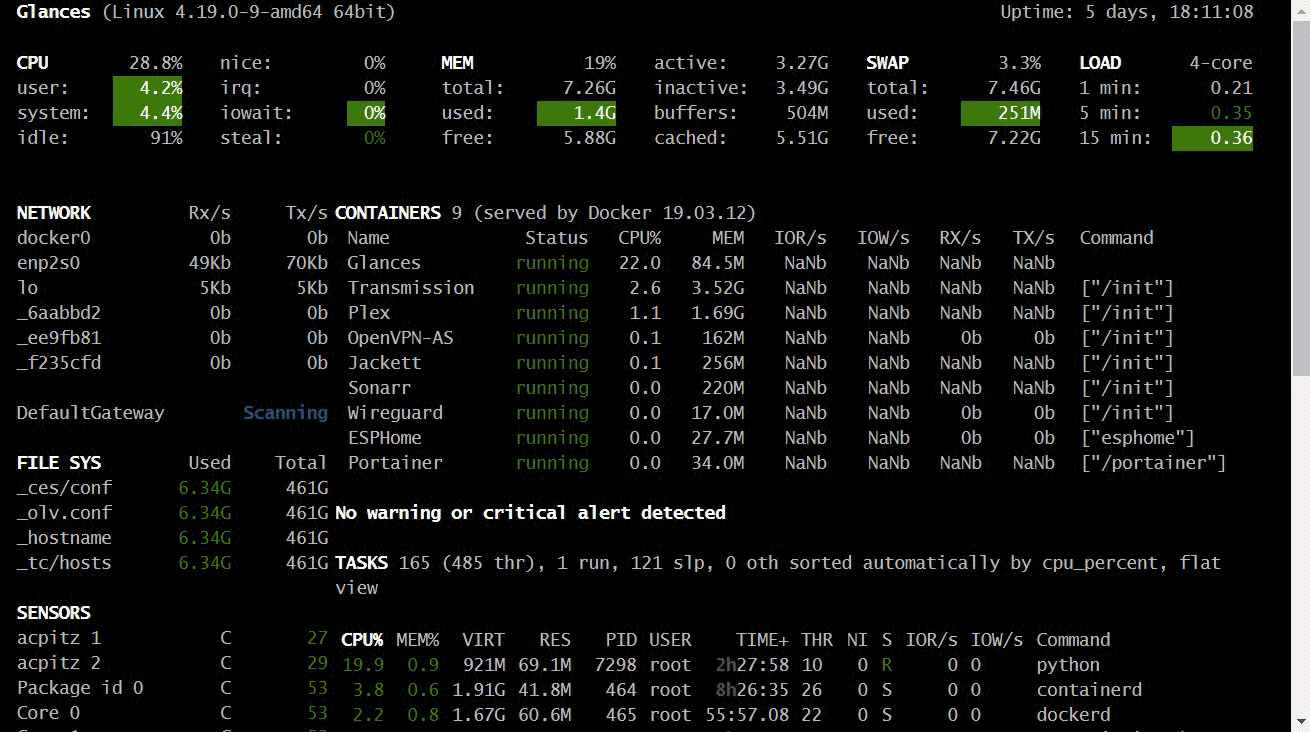The width and height of the screenshot is (1310, 732).
Task: Click the highlighted 15 min load 0.36
Action: click(x=1212, y=138)
